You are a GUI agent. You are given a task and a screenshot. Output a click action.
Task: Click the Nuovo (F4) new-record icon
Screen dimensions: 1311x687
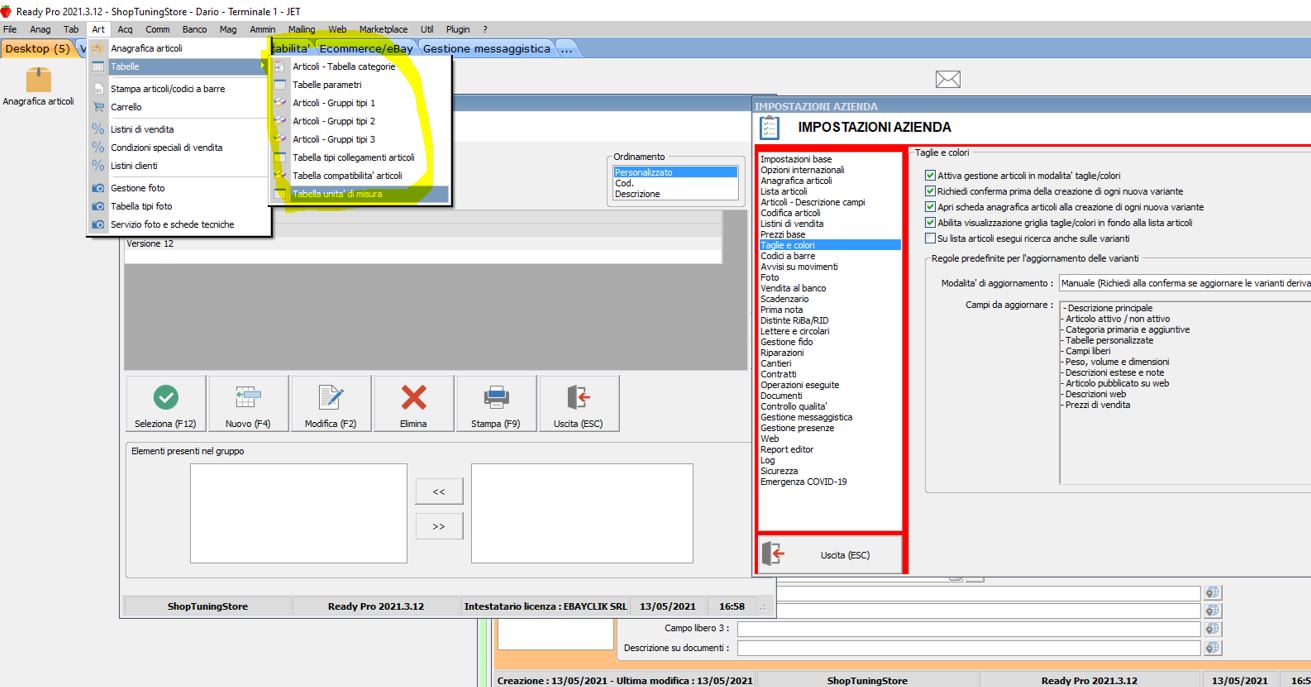coord(248,398)
